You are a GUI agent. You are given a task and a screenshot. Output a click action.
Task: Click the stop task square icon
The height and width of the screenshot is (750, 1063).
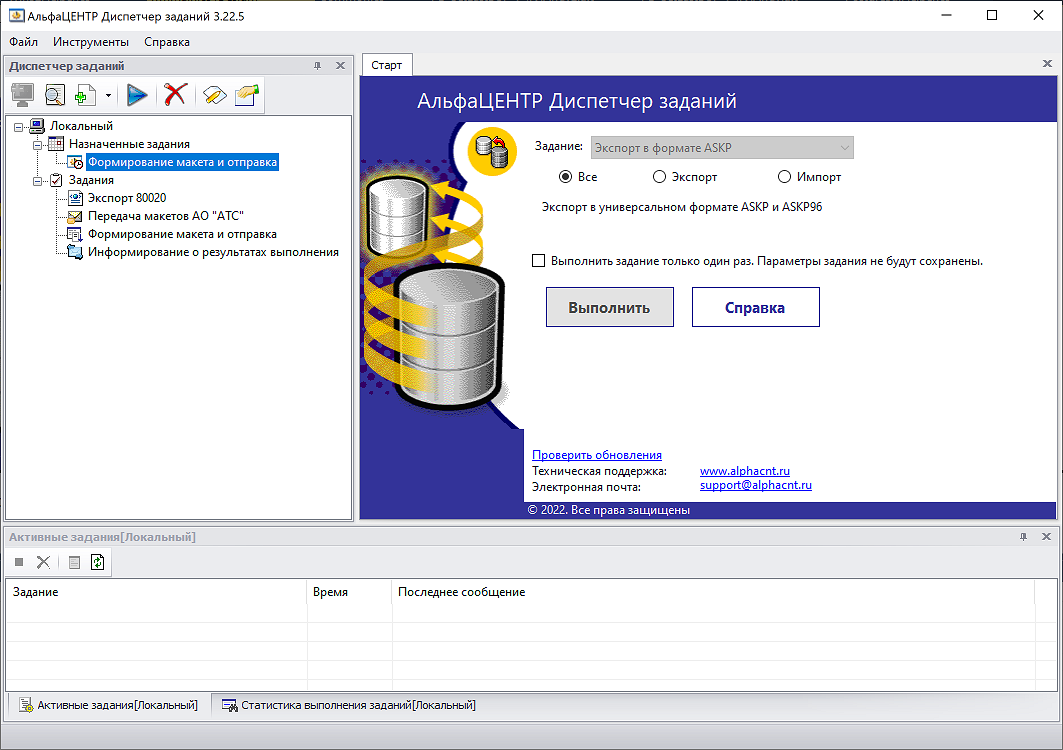(x=19, y=562)
